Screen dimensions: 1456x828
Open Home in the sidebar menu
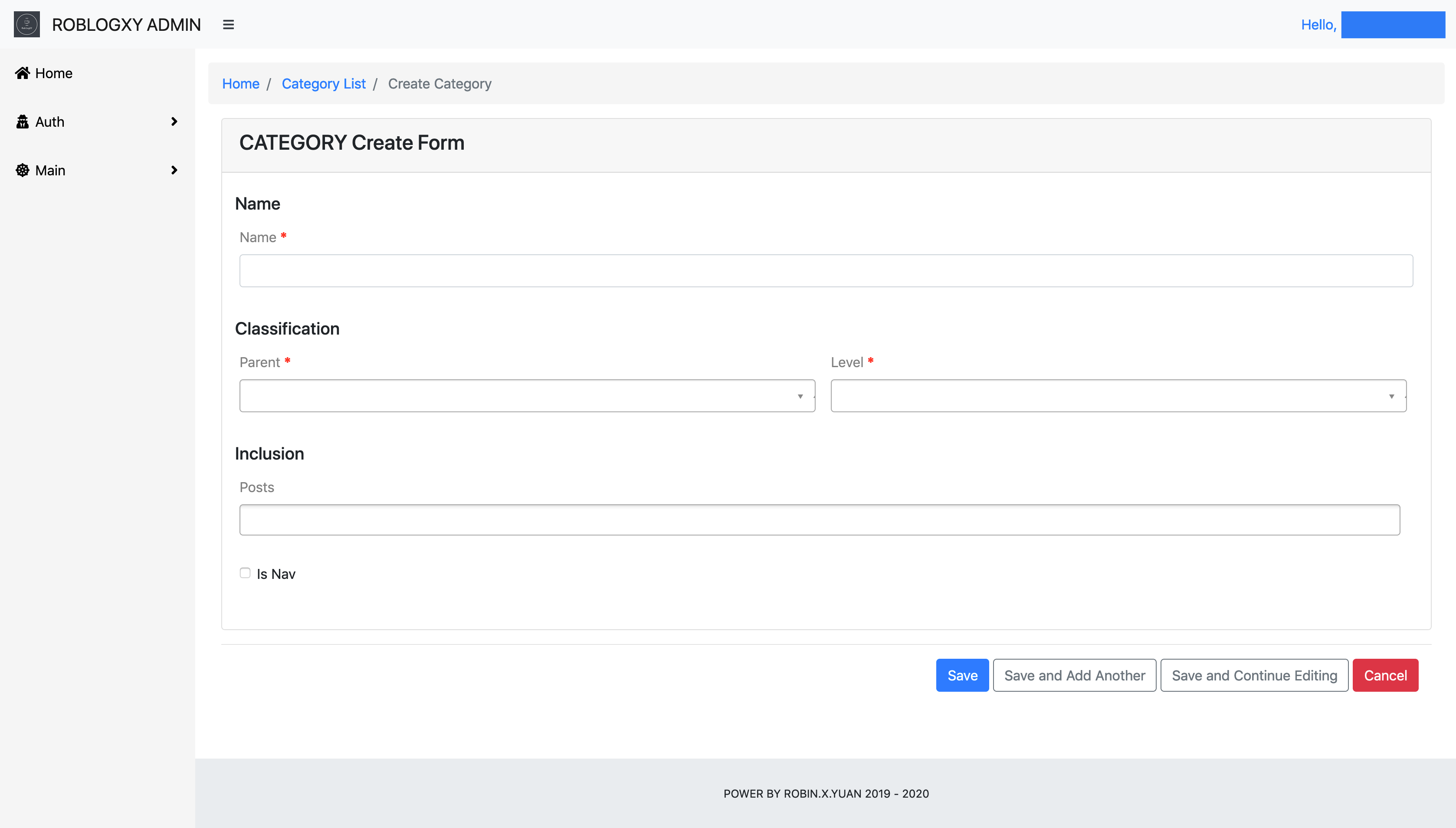[x=53, y=73]
